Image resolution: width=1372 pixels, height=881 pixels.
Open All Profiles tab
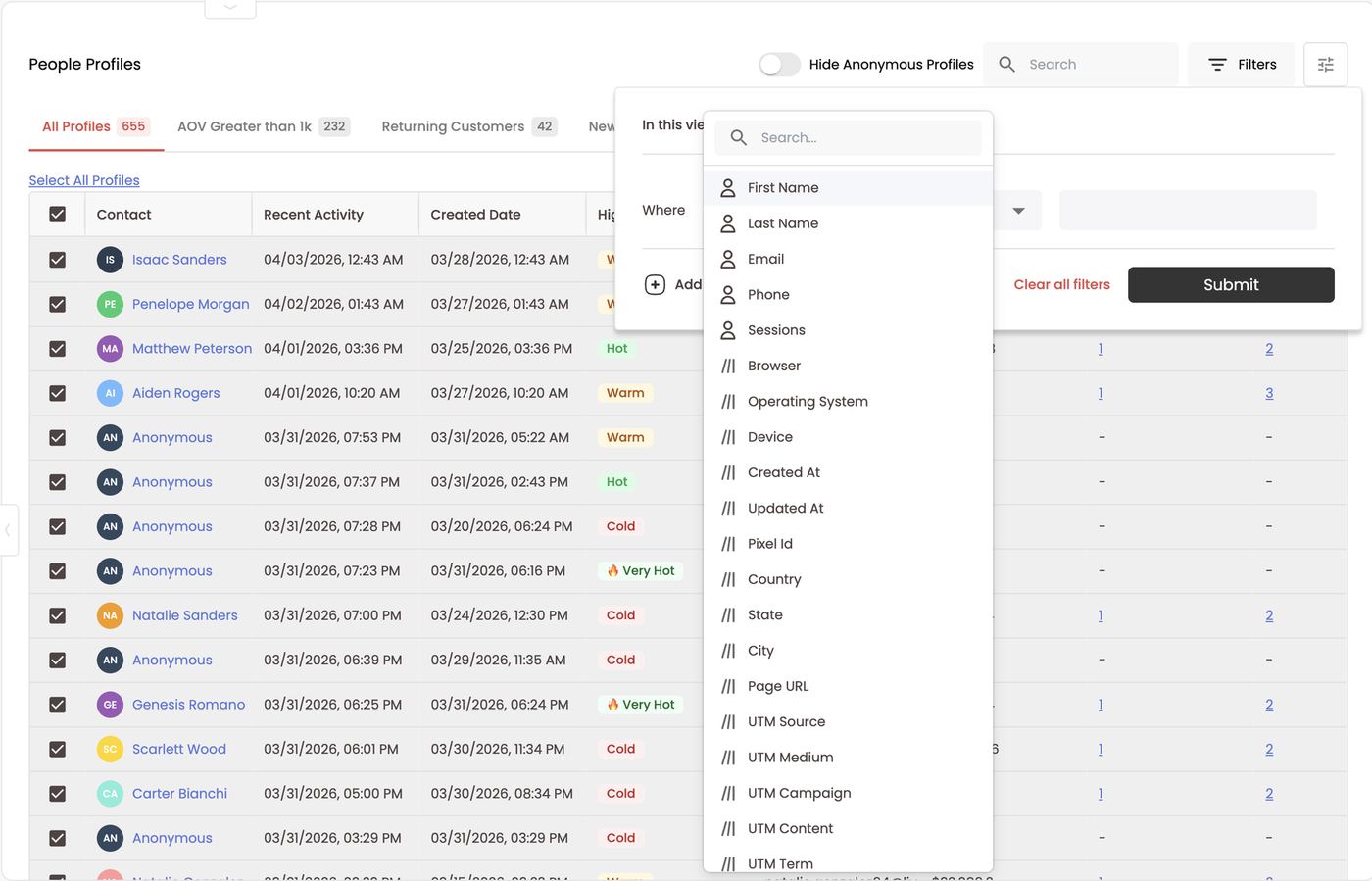(x=95, y=126)
